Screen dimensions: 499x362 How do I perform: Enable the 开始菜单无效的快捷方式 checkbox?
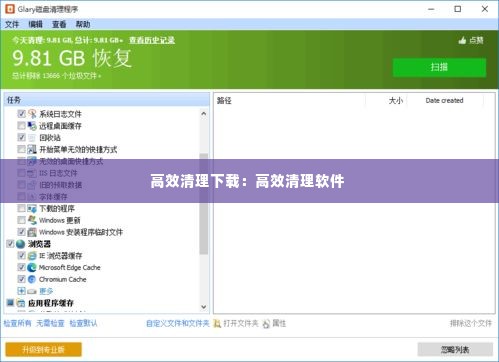(x=21, y=149)
